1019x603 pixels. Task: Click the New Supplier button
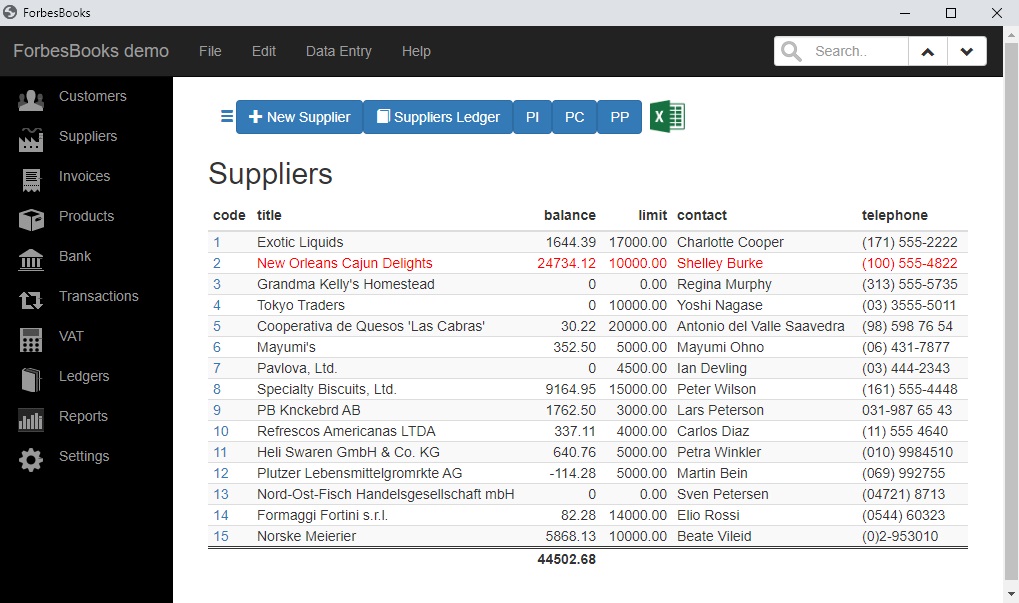pyautogui.click(x=299, y=117)
